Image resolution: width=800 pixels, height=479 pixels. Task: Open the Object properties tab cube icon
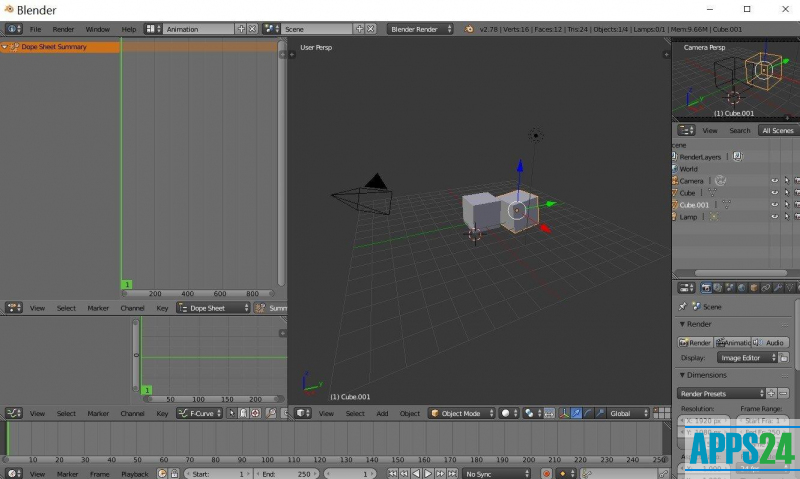pyautogui.click(x=754, y=288)
